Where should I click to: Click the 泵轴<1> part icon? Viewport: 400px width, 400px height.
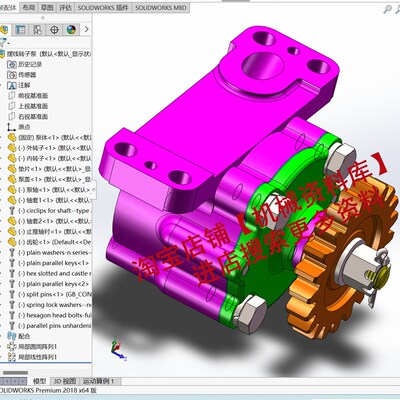(x=12, y=190)
